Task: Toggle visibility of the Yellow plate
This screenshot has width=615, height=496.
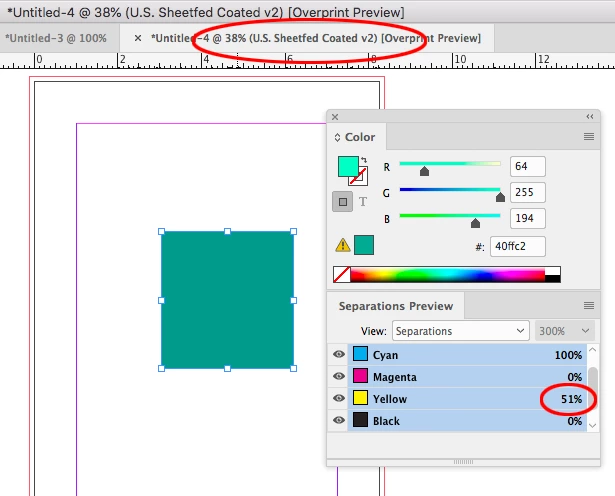Action: 338,398
